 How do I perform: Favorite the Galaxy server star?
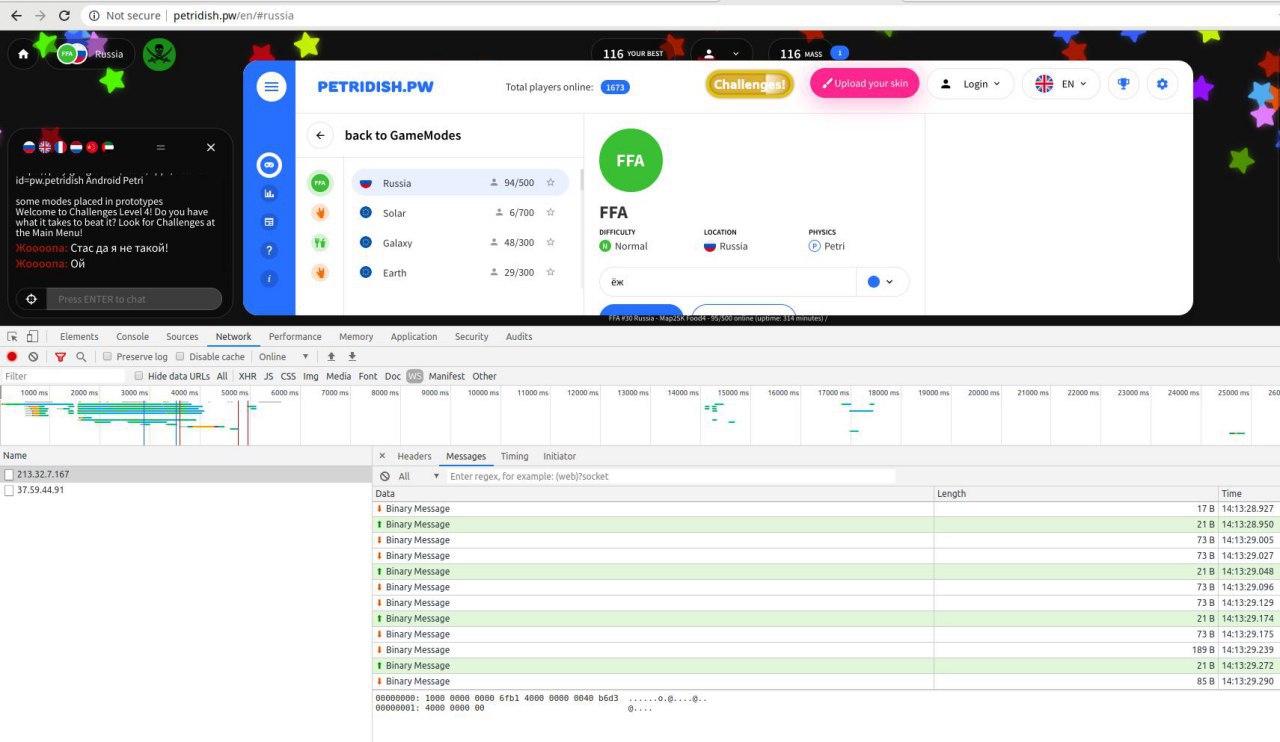550,243
